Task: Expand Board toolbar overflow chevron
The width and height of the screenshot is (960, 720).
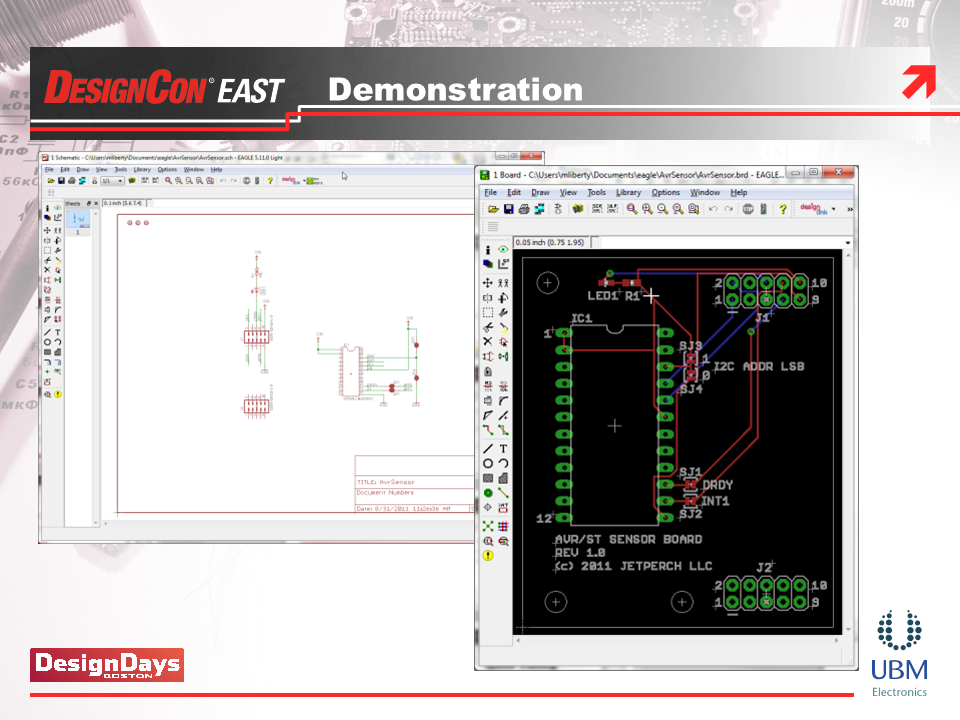Action: click(849, 209)
